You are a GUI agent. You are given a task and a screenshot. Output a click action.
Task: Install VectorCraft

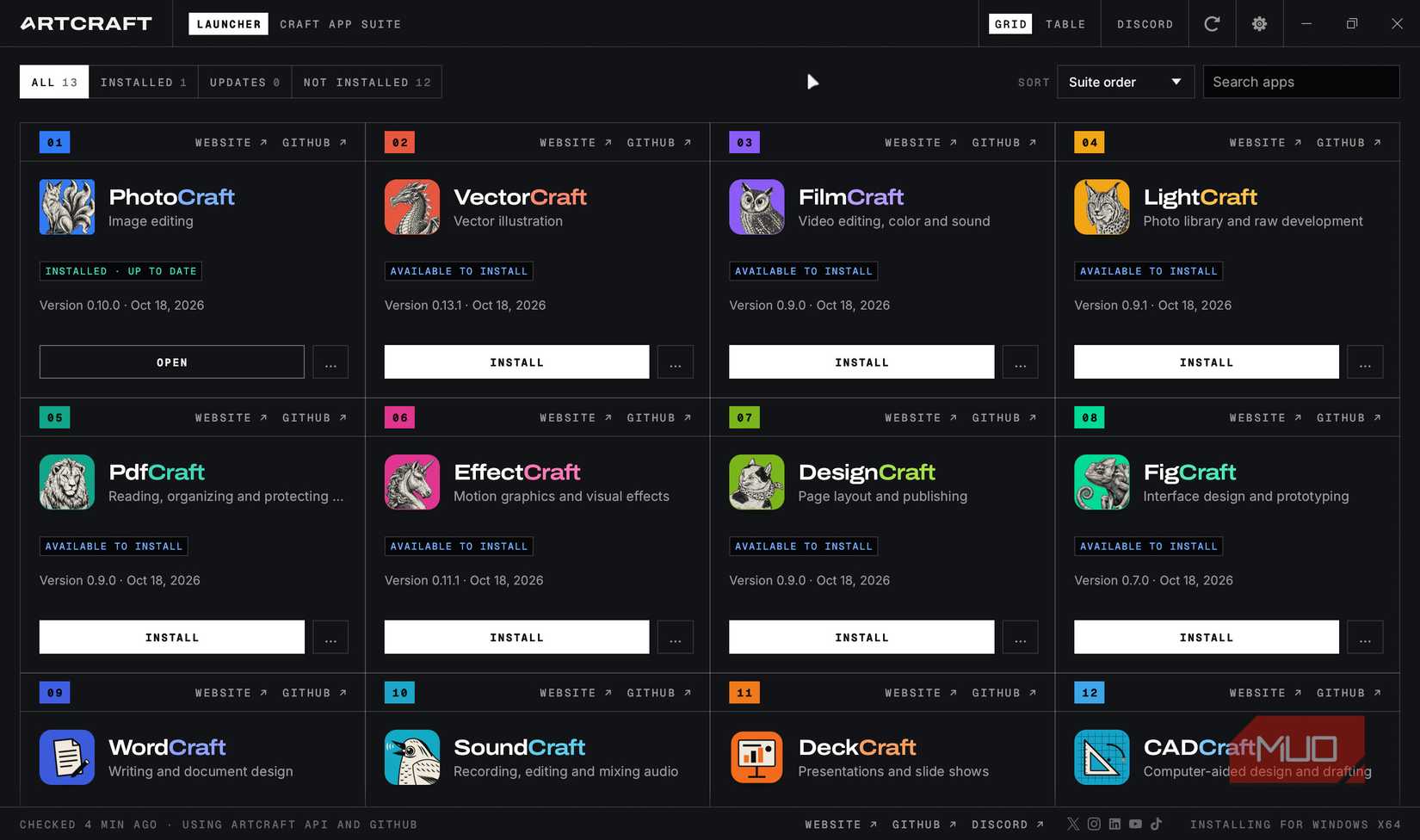click(x=516, y=362)
